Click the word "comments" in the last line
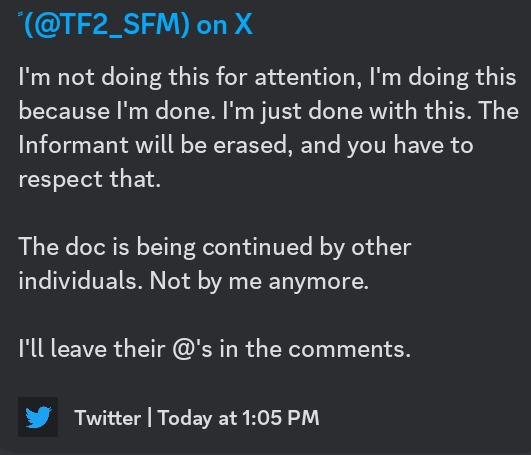531x455 pixels. tap(347, 349)
